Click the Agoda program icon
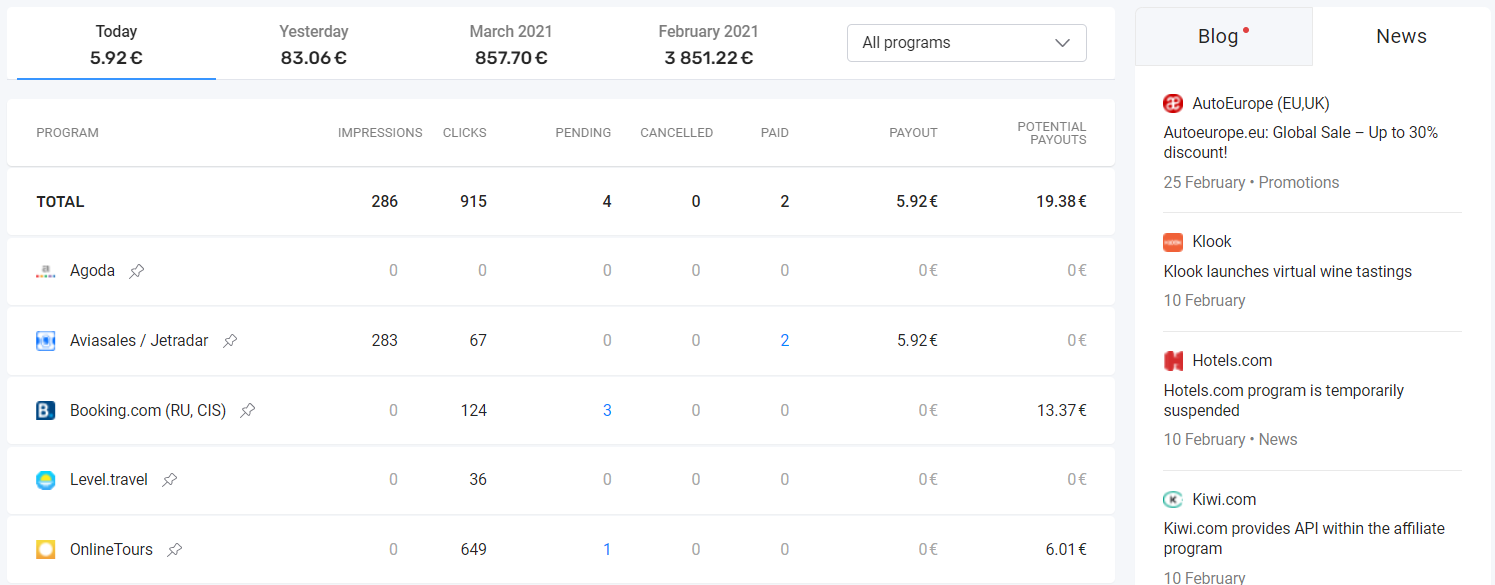This screenshot has width=1495, height=585. tap(45, 270)
